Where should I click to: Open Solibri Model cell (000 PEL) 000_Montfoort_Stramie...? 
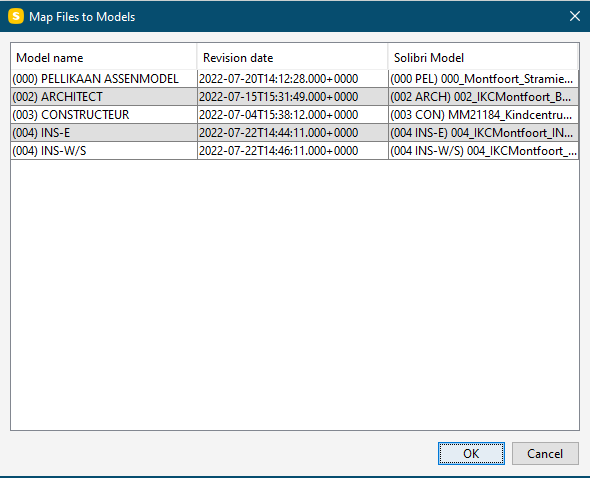[483, 79]
